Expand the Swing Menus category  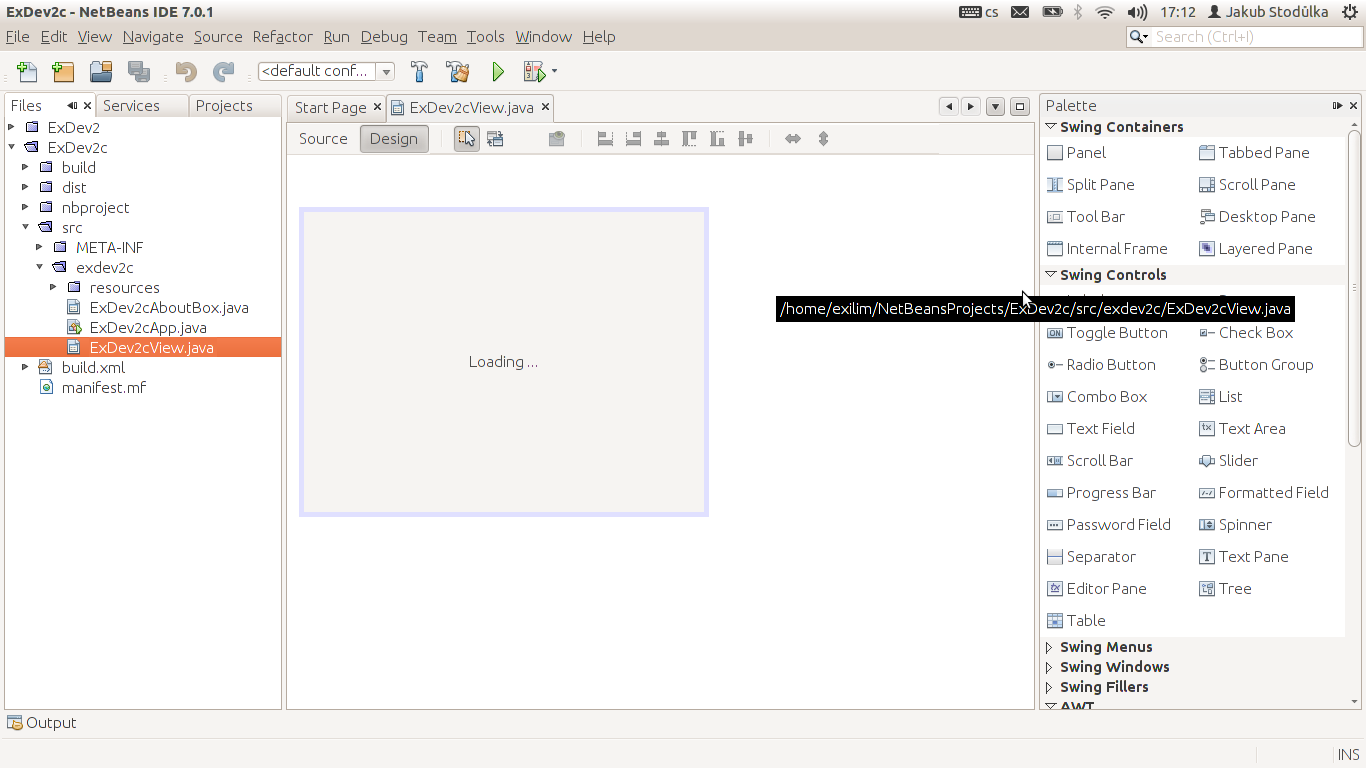tap(1050, 647)
